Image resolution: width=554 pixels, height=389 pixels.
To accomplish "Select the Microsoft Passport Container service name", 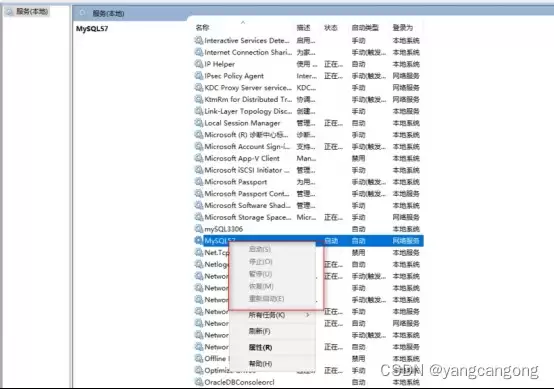I will click(x=247, y=194).
